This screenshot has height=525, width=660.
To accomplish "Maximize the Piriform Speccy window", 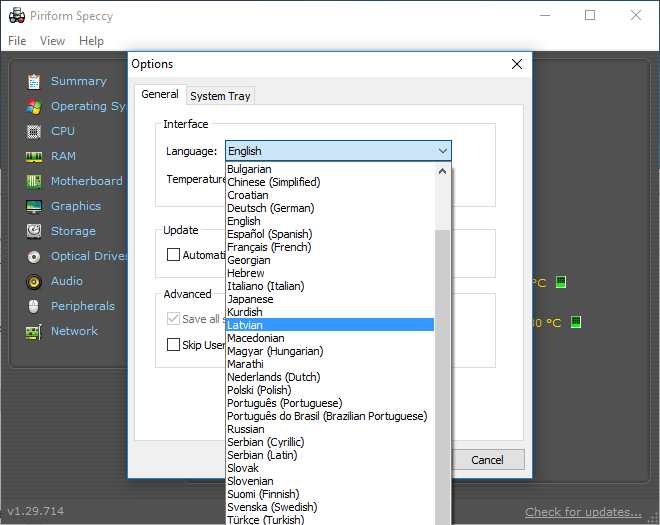I will 590,16.
